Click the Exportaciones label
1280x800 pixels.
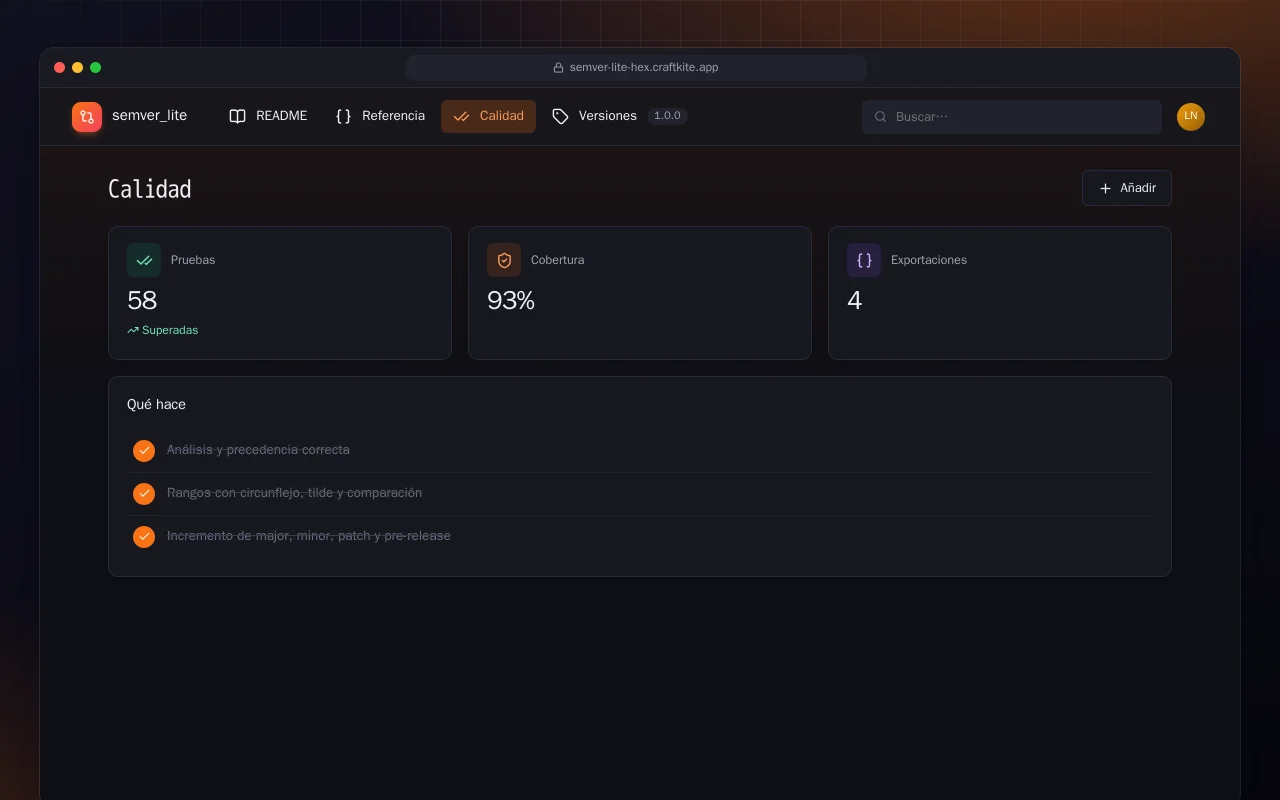click(x=929, y=260)
